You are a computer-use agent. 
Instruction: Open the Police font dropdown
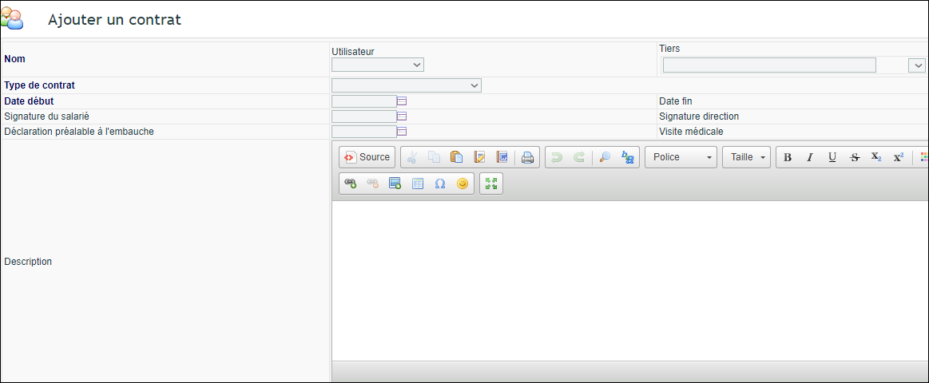[x=681, y=157]
